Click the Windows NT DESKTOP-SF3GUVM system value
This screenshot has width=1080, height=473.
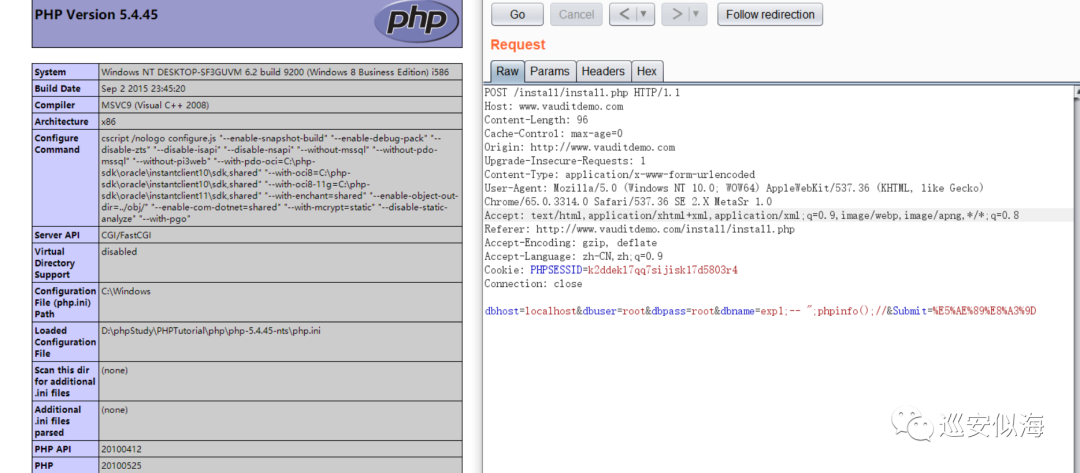(x=273, y=72)
